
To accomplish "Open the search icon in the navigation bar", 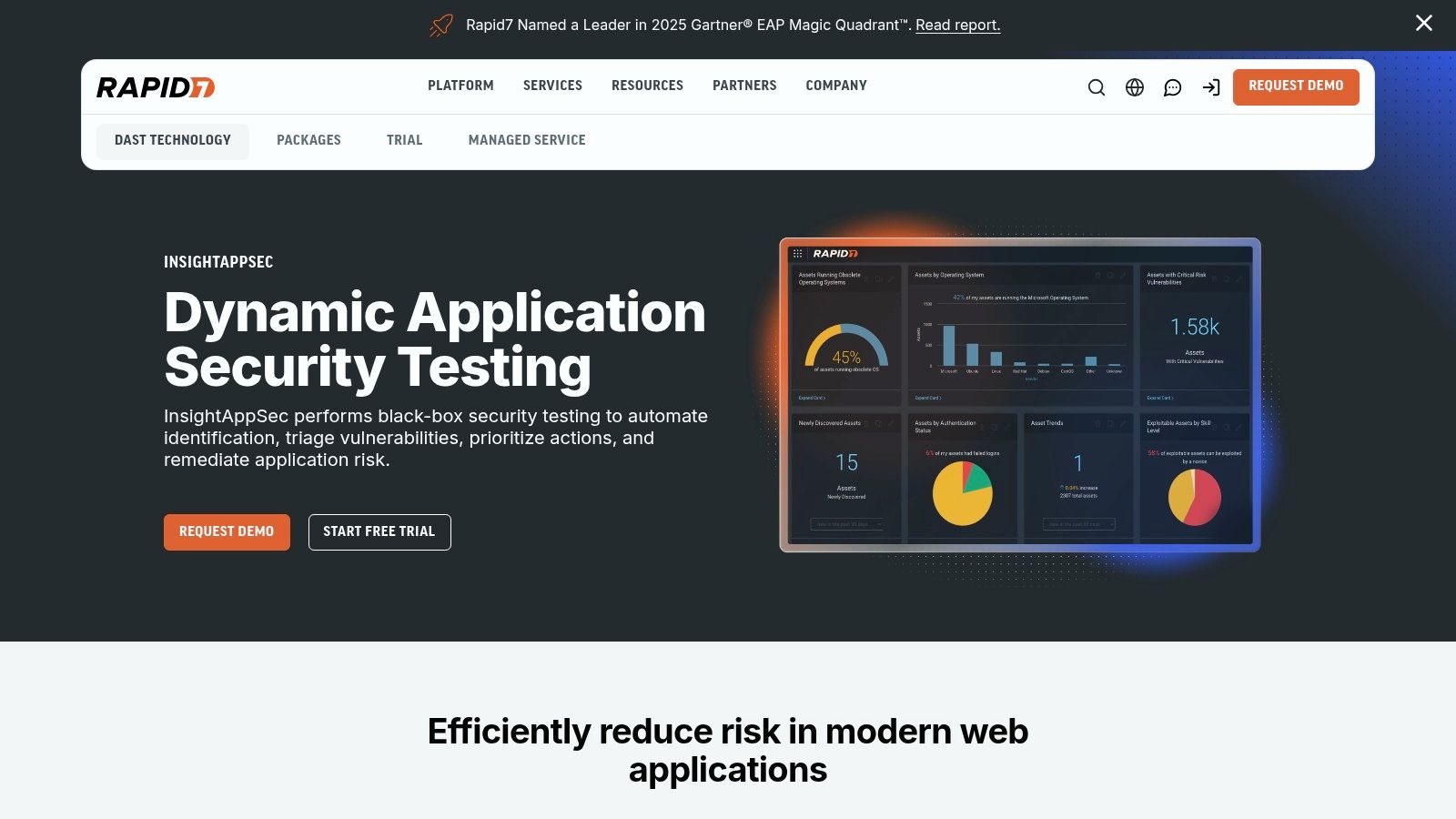I will [1096, 87].
